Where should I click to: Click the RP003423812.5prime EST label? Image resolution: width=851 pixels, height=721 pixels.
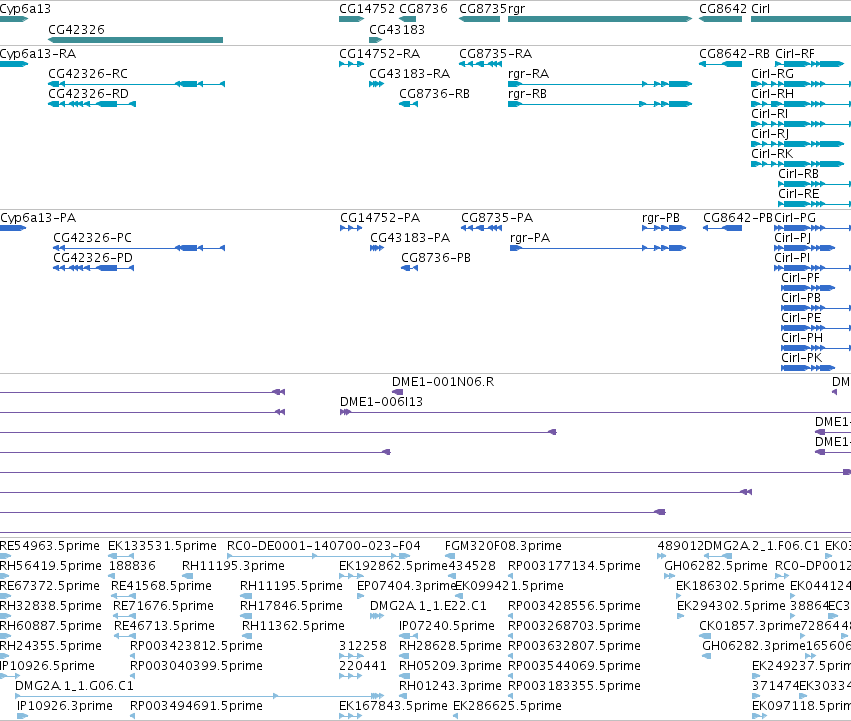(196, 646)
